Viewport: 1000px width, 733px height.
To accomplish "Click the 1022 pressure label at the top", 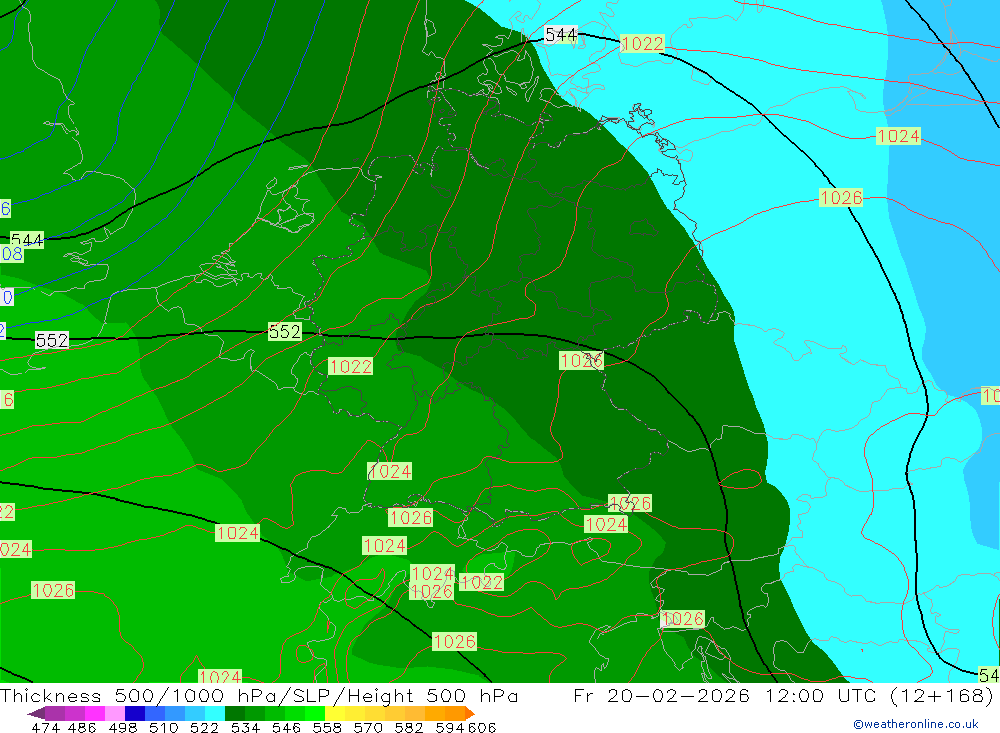I will point(642,43).
